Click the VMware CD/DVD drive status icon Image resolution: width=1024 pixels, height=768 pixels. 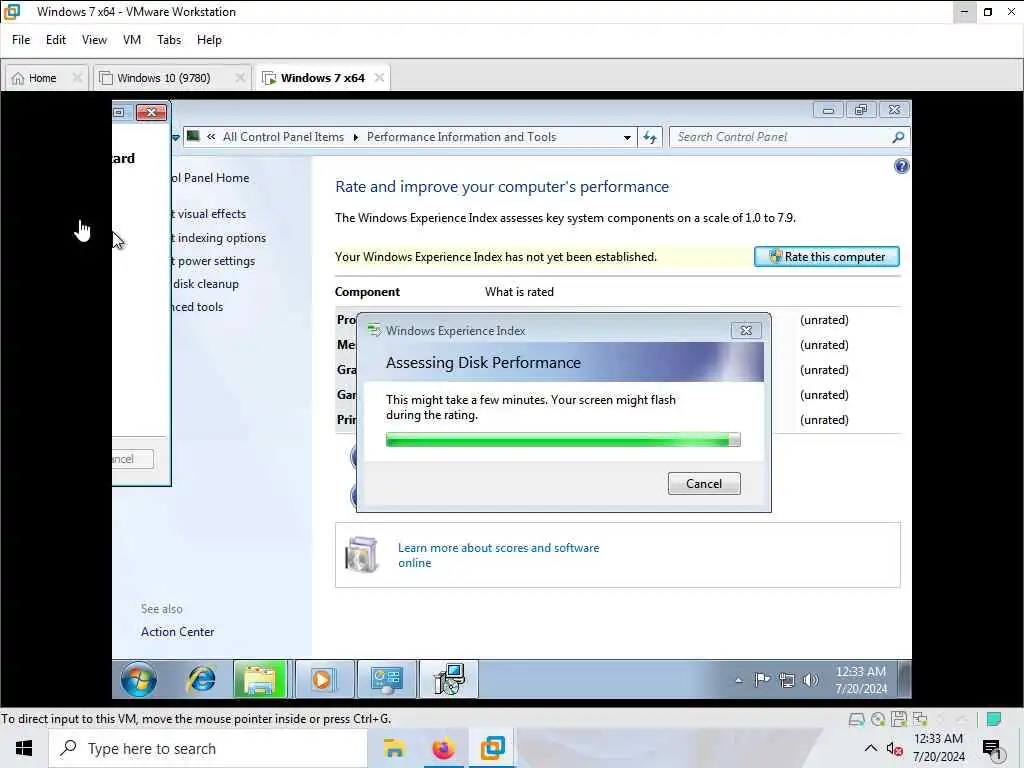pyautogui.click(x=878, y=719)
